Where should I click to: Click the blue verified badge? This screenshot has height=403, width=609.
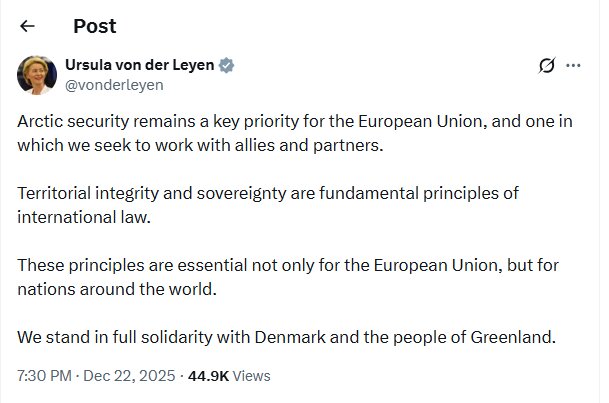pos(228,66)
